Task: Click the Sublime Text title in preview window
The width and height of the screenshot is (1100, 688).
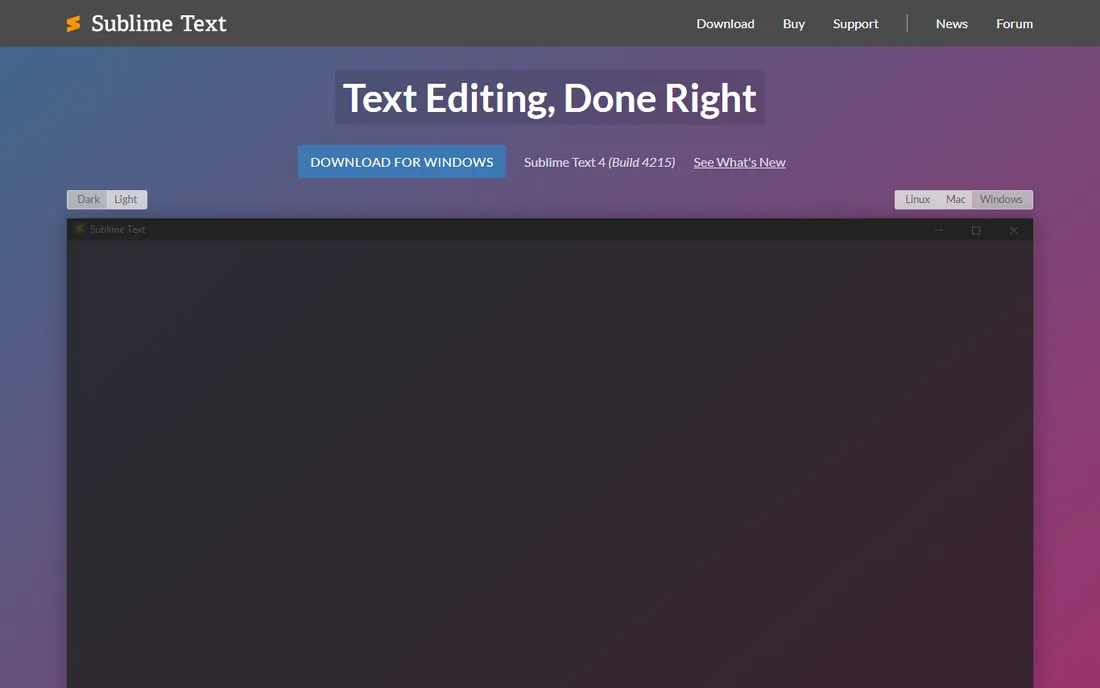Action: tap(117, 229)
